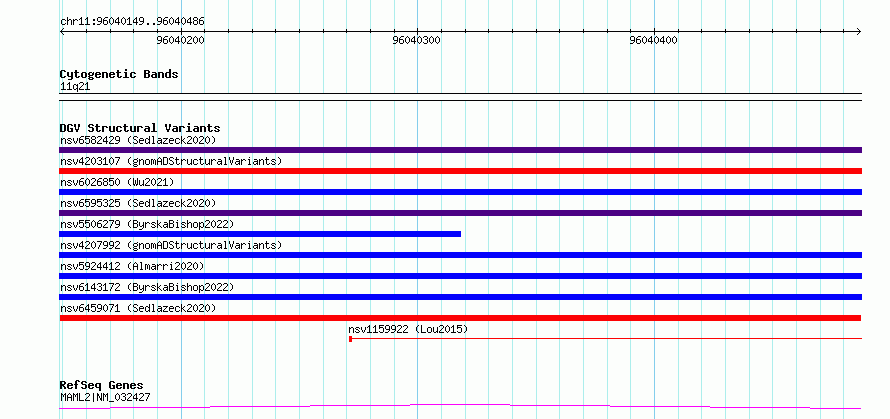Click the short blue bar under nsv5506279
Image resolution: width=890 pixels, height=419 pixels.
click(x=260, y=234)
